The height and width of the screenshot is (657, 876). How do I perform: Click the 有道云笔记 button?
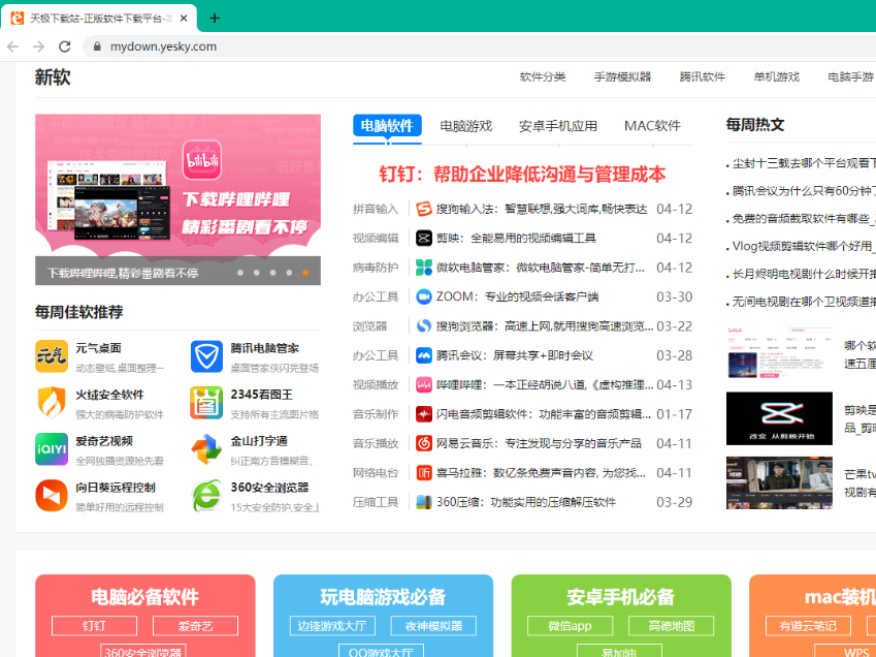(808, 626)
